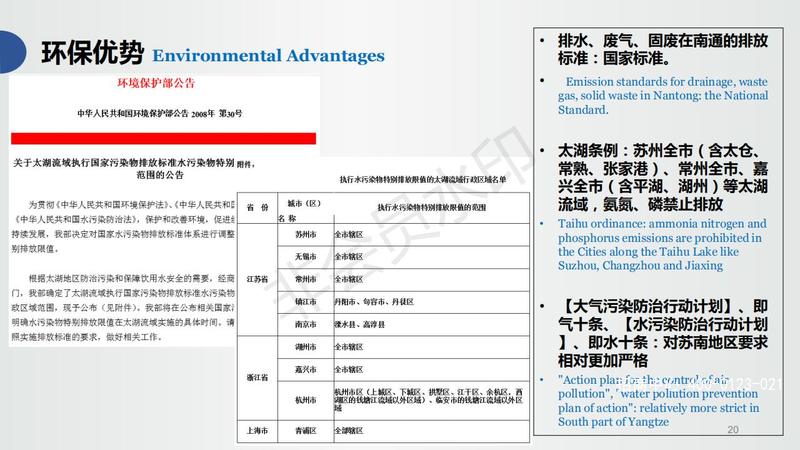This screenshot has width=800, height=450.
Task: Select the '湖州市' table cell
Action: [x=306, y=347]
